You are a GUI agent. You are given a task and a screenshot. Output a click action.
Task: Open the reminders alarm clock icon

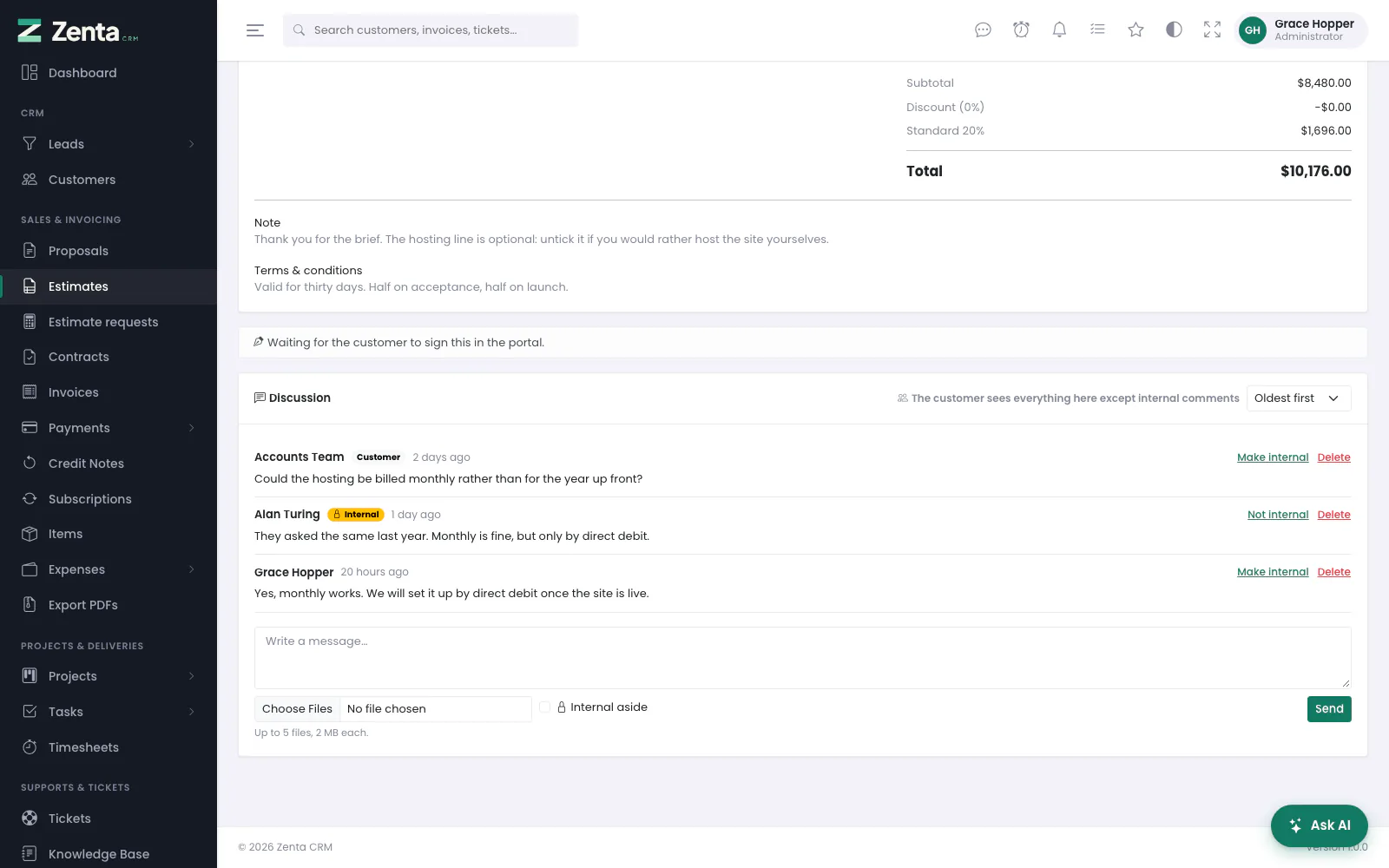point(1021,30)
